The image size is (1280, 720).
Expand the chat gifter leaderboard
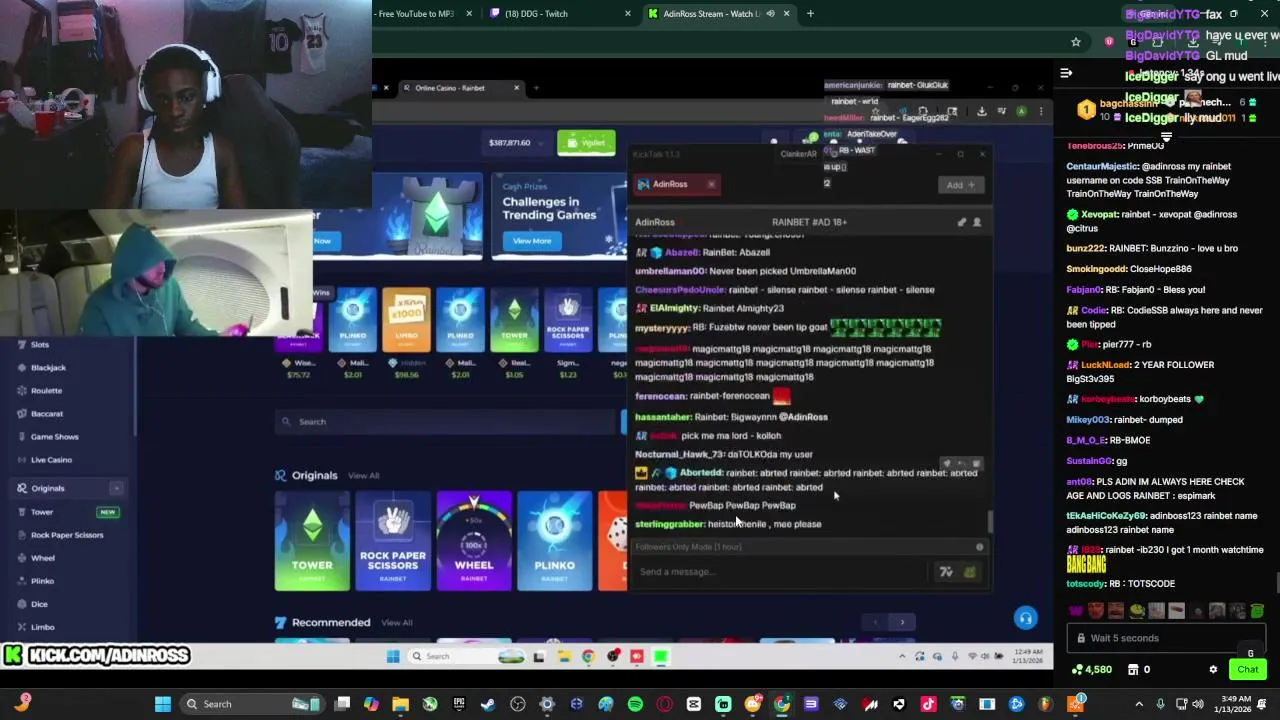[x=1166, y=136]
